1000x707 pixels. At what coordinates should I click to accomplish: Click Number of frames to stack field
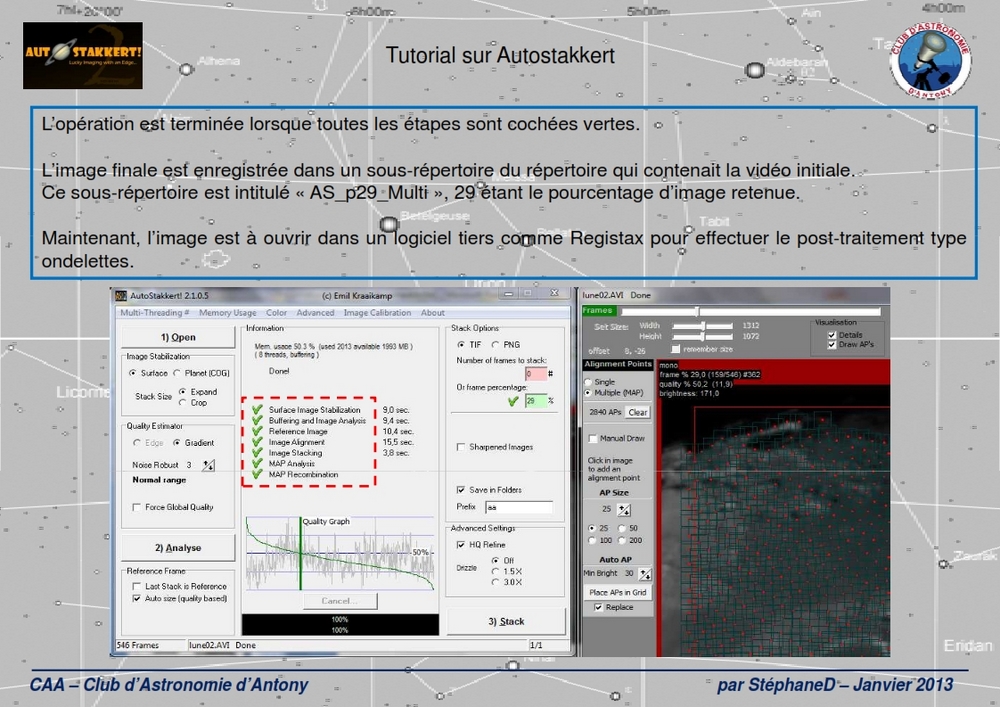(536, 374)
